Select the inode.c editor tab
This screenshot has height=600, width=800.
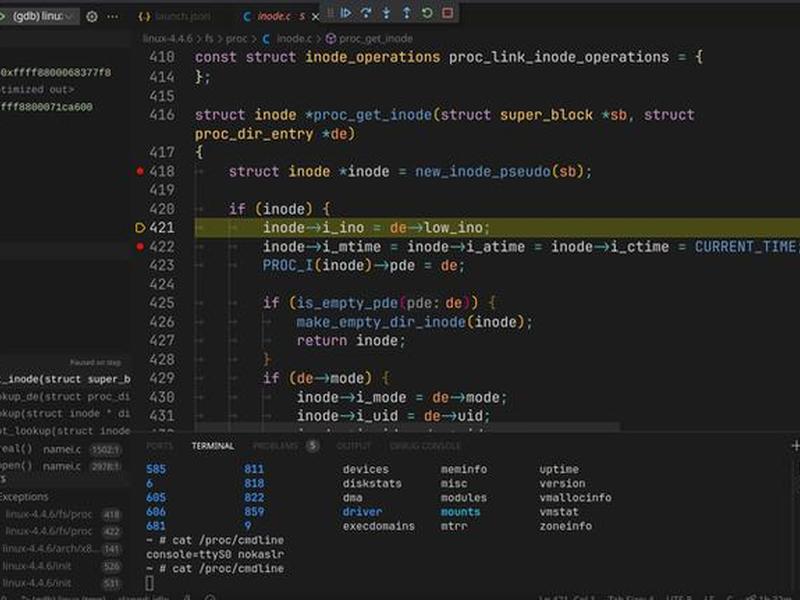273,16
